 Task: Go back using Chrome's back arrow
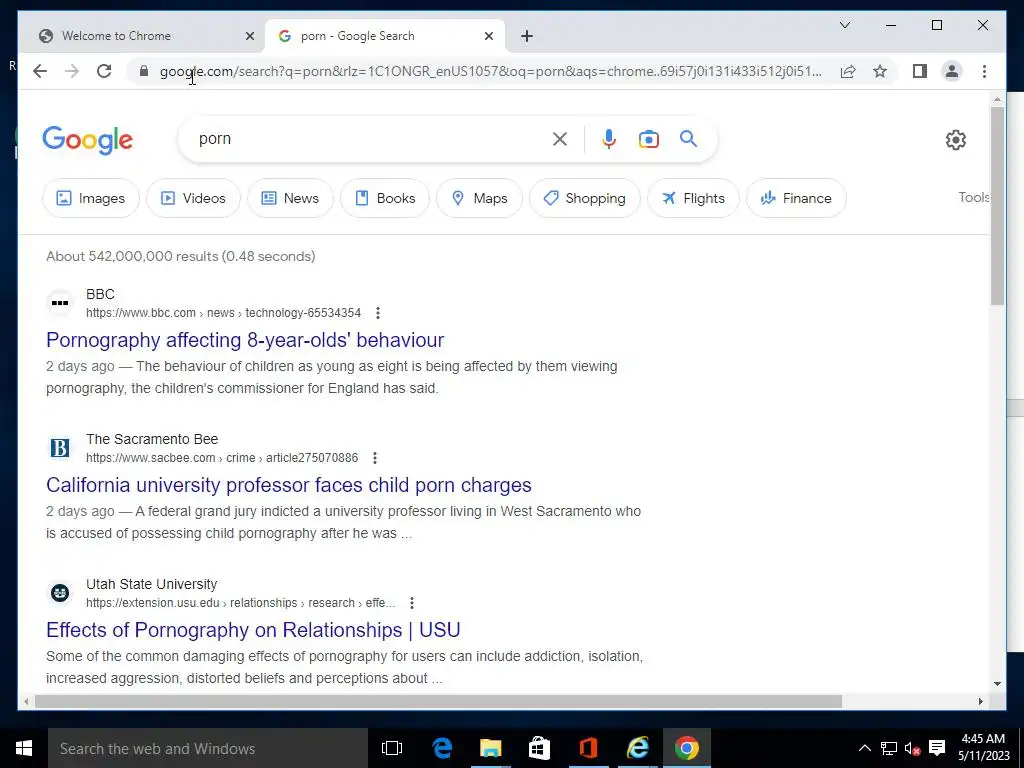pos(40,71)
